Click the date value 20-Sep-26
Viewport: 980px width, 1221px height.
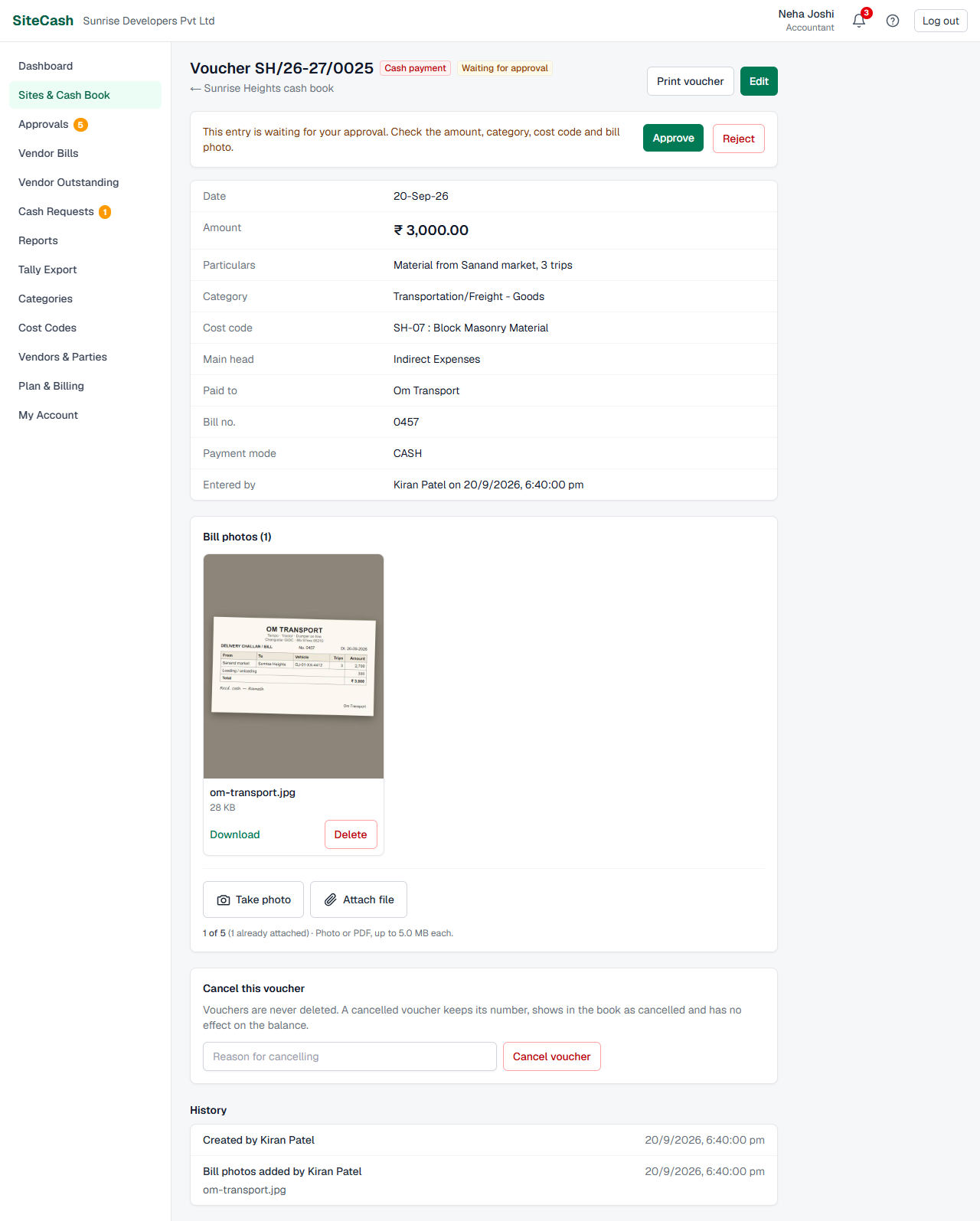(x=421, y=196)
